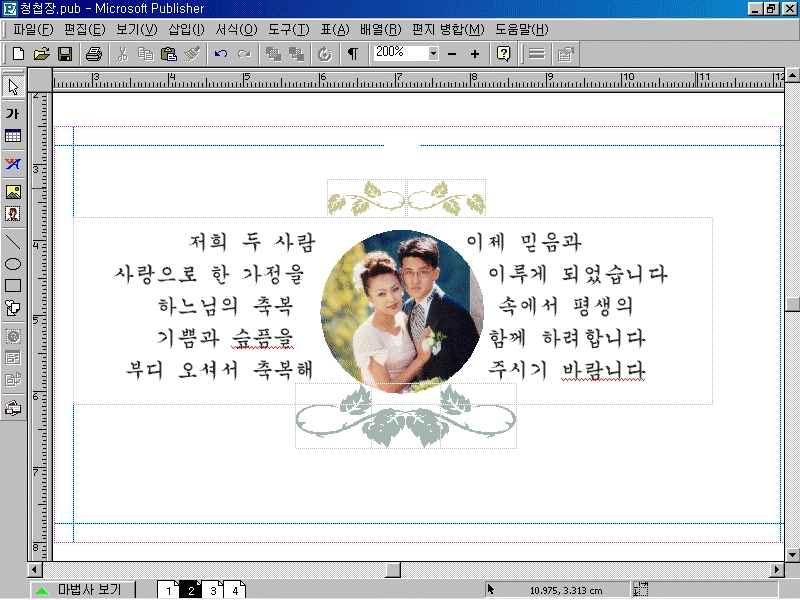
Task: Select the WordArt Frame tool
Action: click(13, 164)
